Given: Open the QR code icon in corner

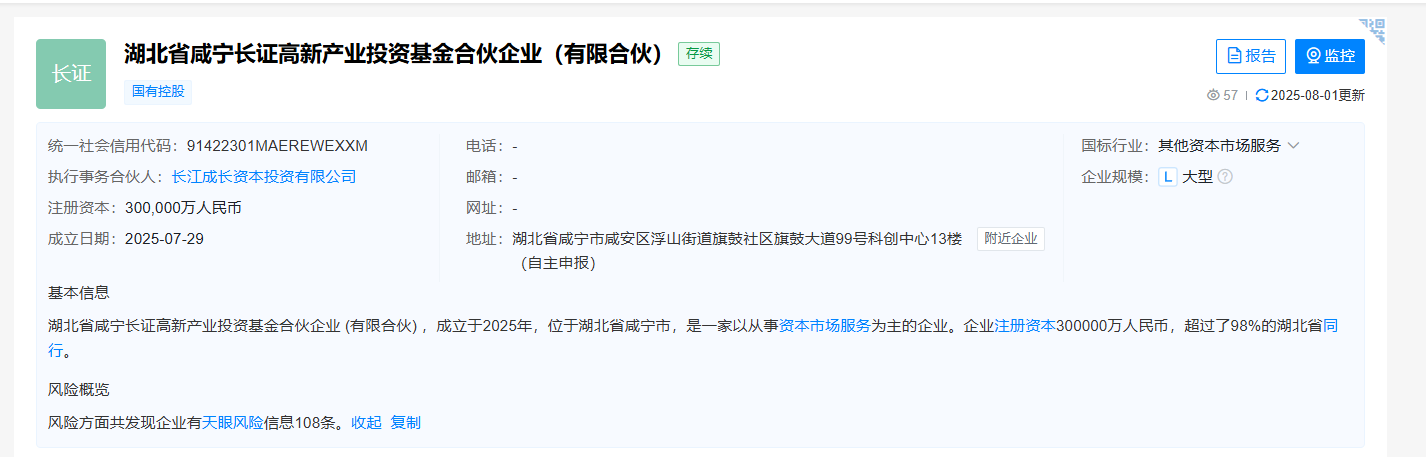Looking at the screenshot, I should pyautogui.click(x=1371, y=31).
